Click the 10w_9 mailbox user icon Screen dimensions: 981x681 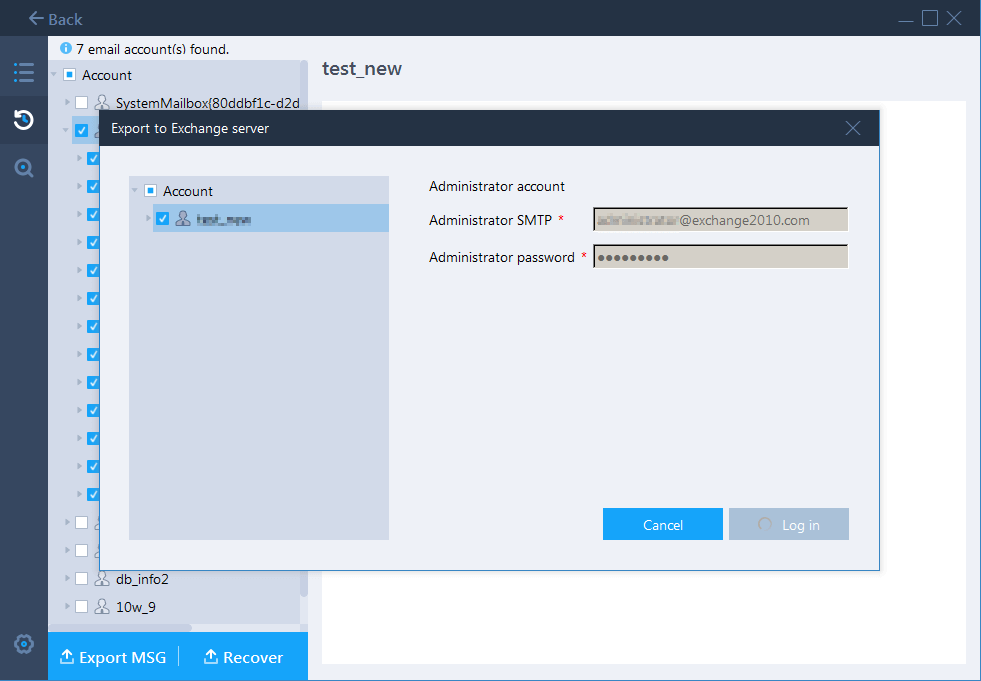click(x=102, y=606)
